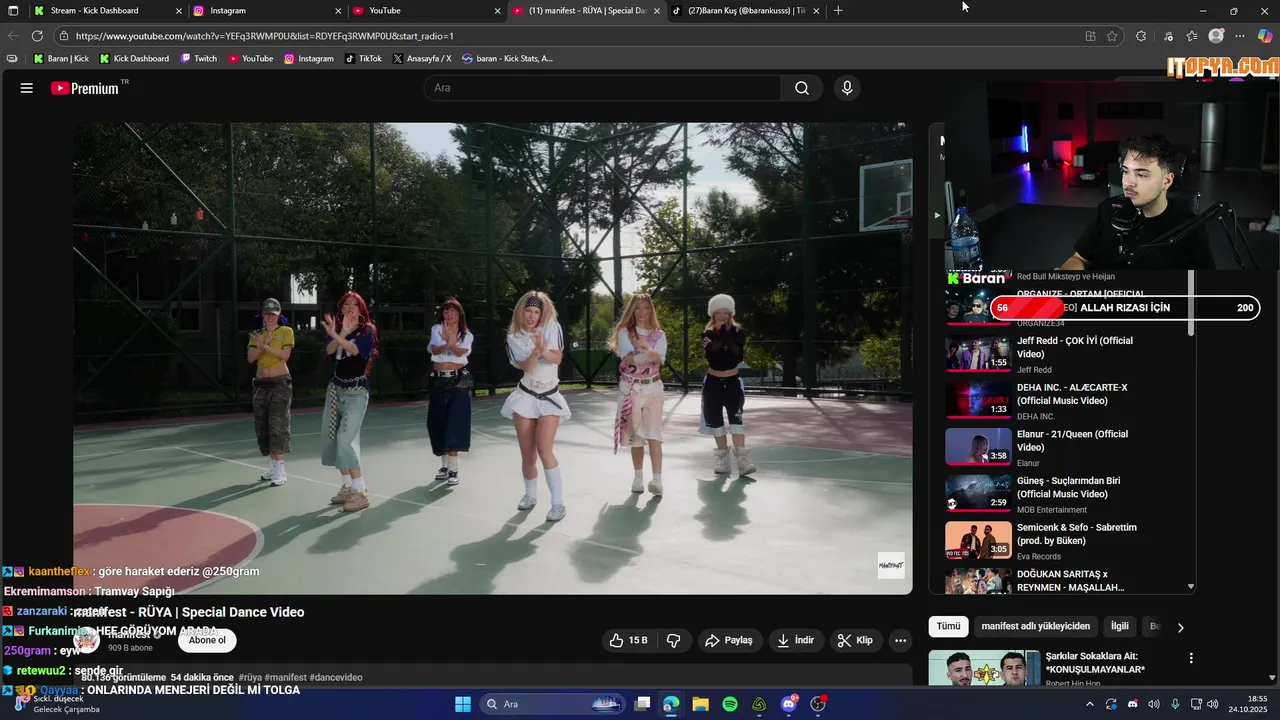Image resolution: width=1280 pixels, height=720 pixels.
Task: Open browser extensions puzzle icon
Action: pos(1141,36)
